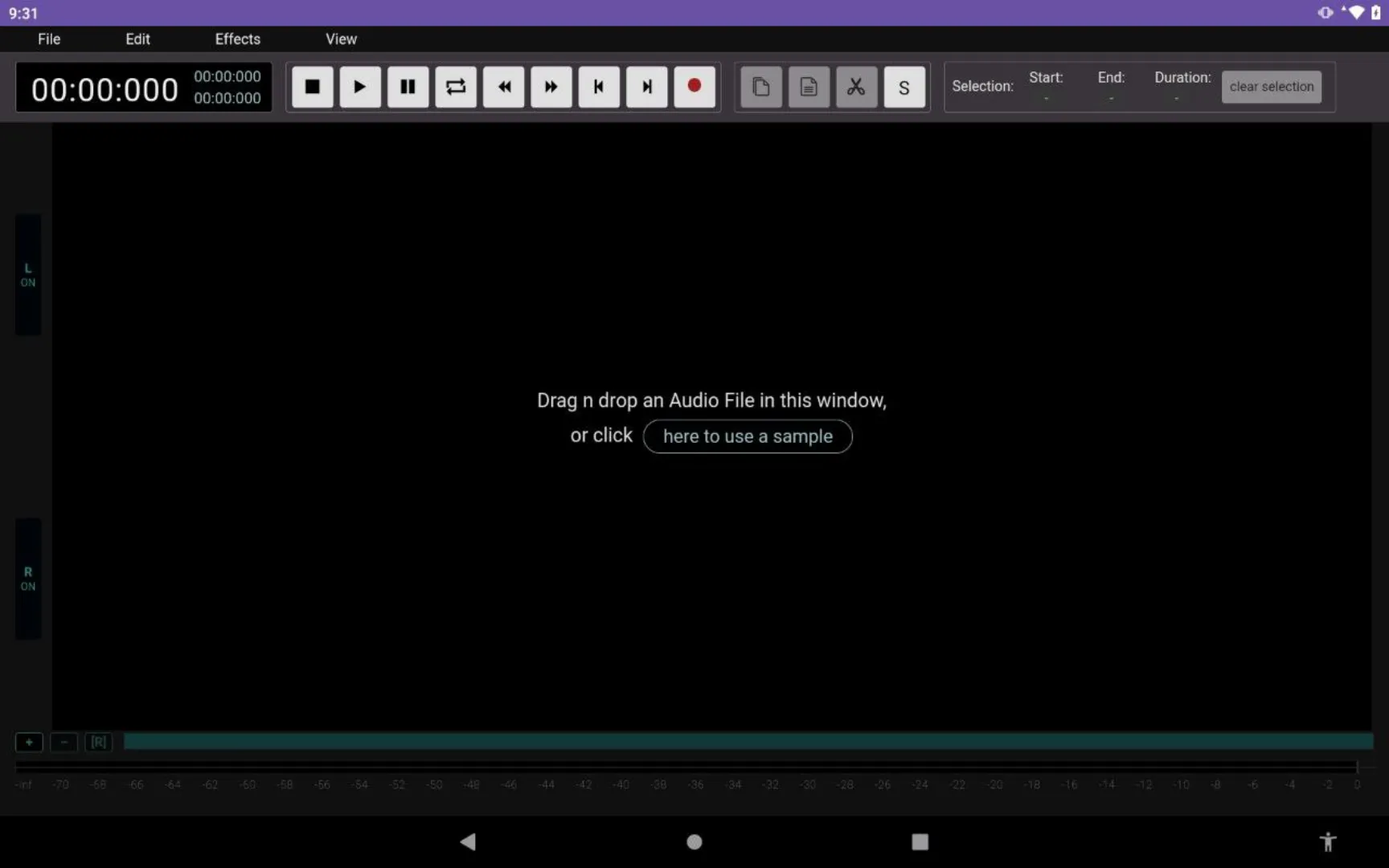Screen dimensions: 1389x868
Task: Rewind using the double-arrow back icon
Action: pyautogui.click(x=503, y=87)
